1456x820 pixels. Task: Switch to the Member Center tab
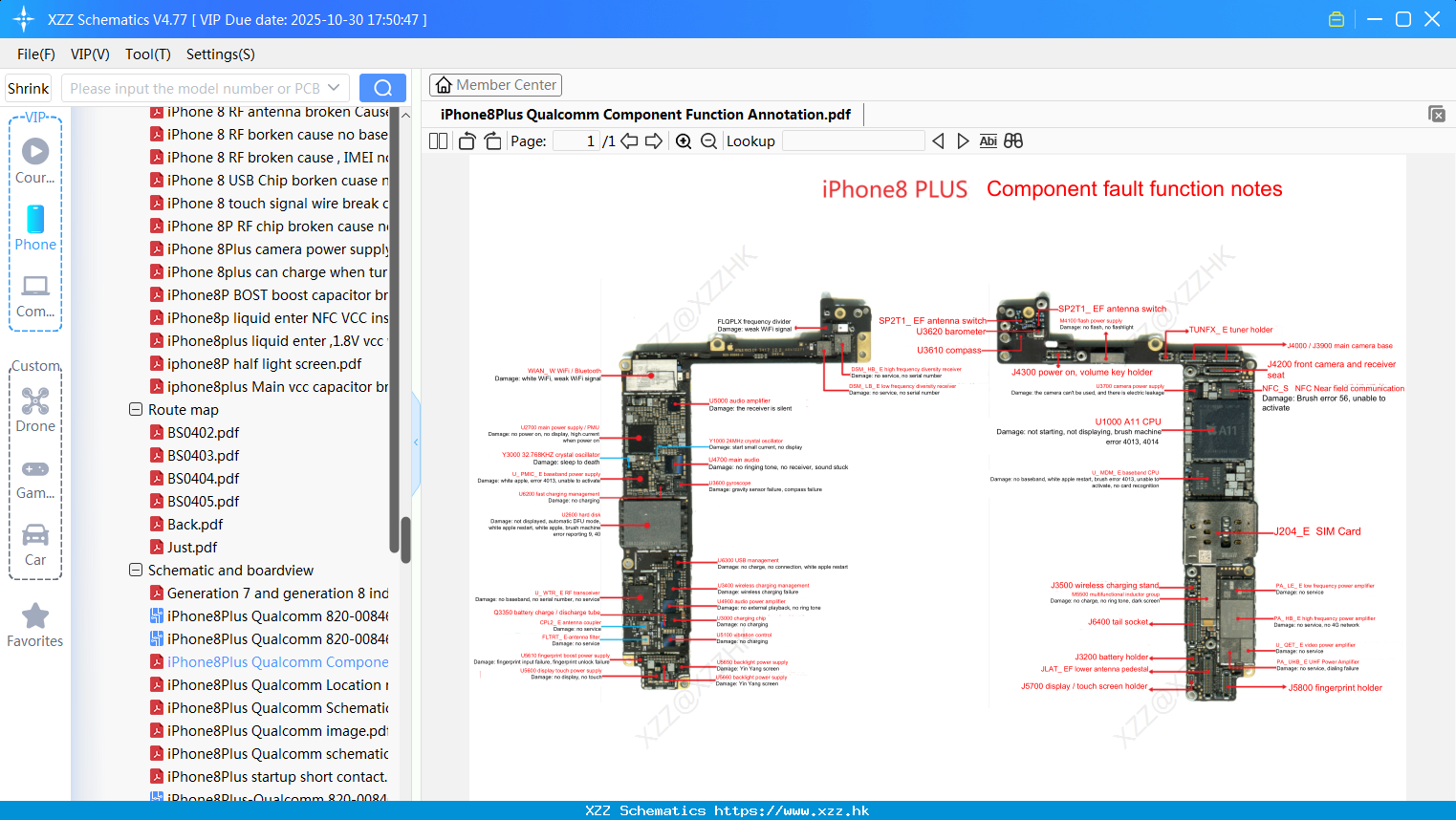pyautogui.click(x=495, y=85)
